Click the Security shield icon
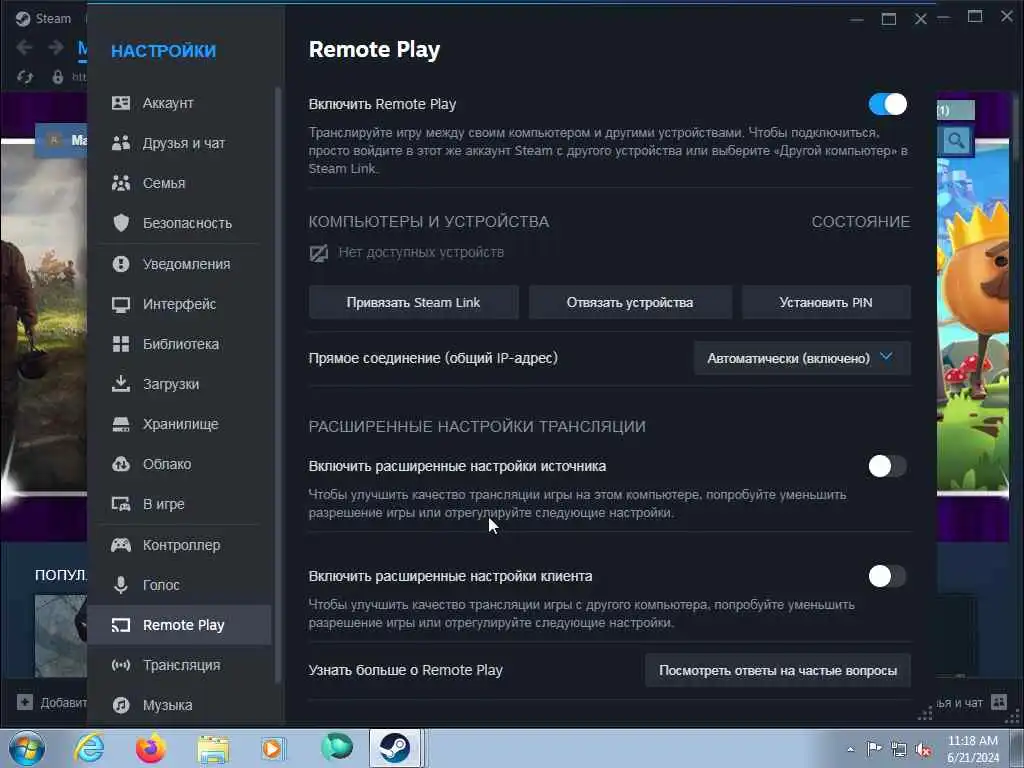The image size is (1024, 768). click(121, 223)
